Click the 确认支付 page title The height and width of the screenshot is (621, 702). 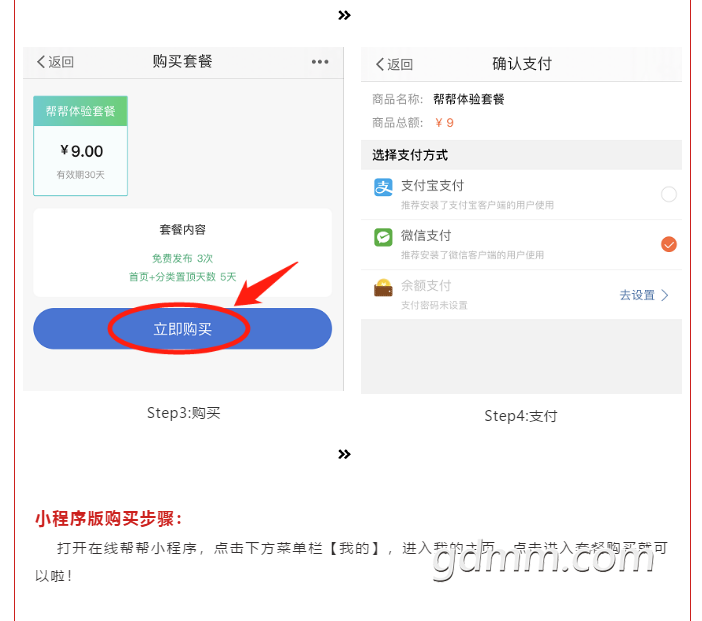(521, 64)
